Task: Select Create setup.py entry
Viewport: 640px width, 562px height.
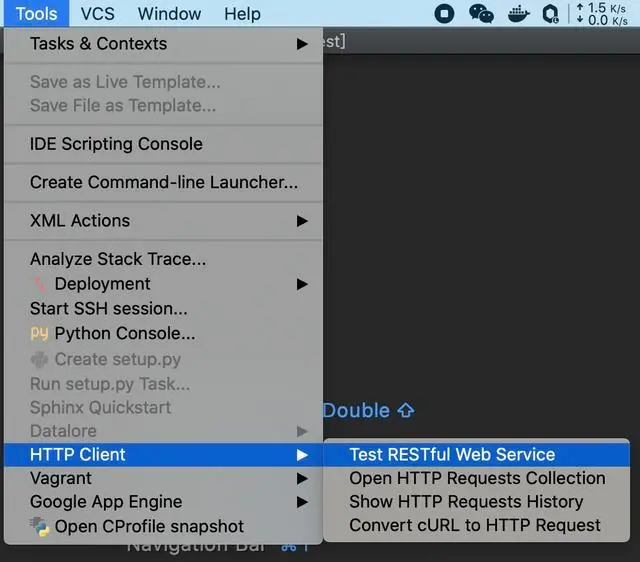Action: (x=163, y=359)
